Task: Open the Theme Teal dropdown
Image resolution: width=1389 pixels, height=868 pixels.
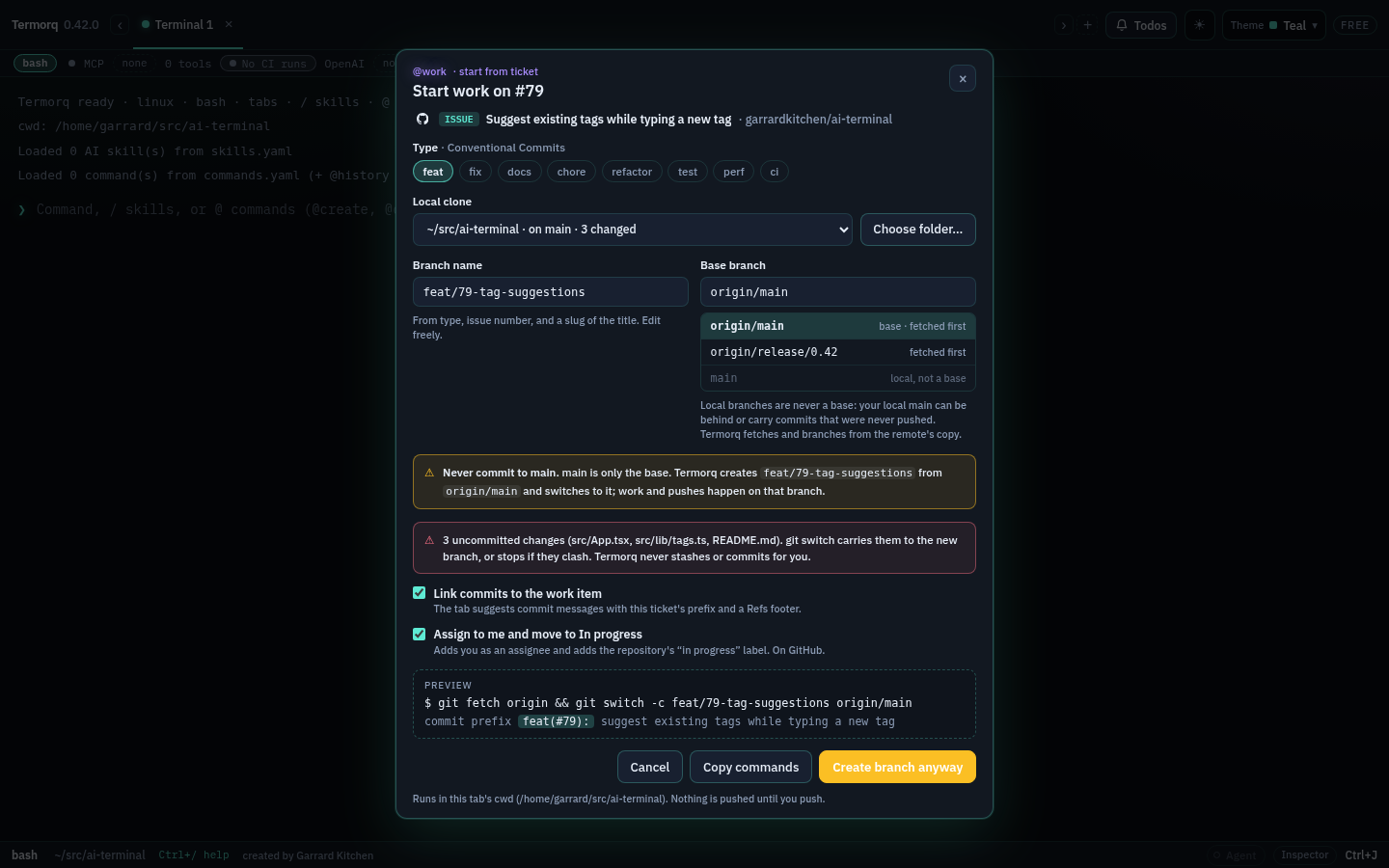Action: (x=1274, y=25)
